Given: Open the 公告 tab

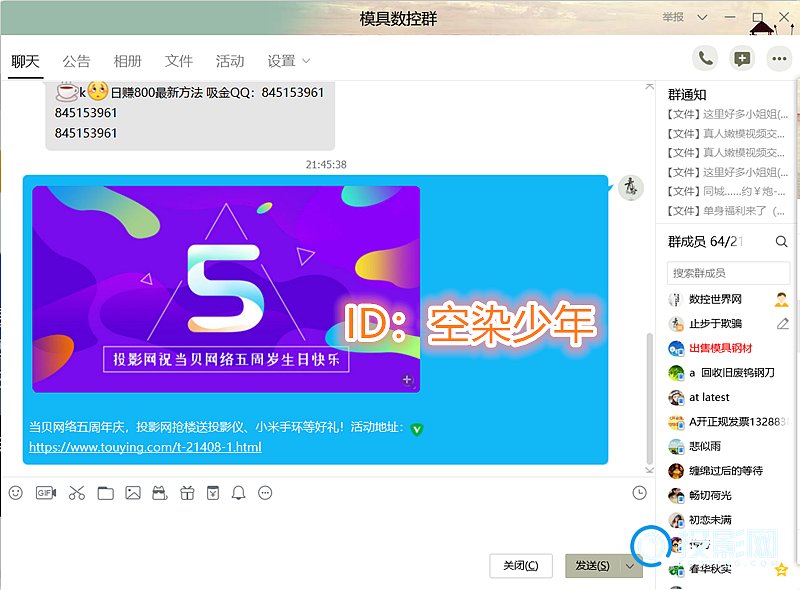Looking at the screenshot, I should click(77, 61).
